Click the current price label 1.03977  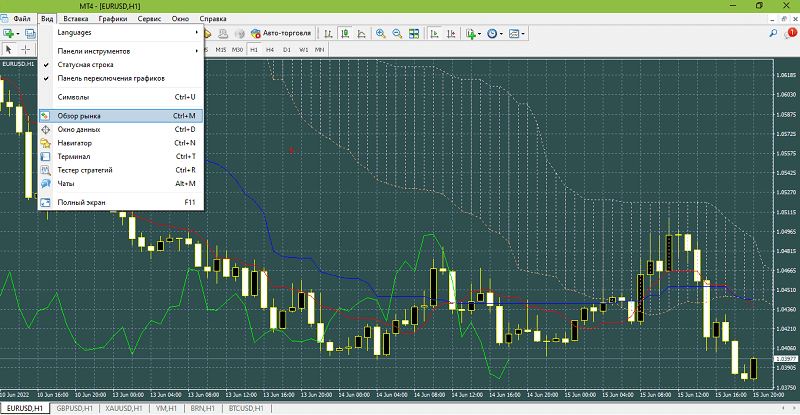pyautogui.click(x=786, y=359)
